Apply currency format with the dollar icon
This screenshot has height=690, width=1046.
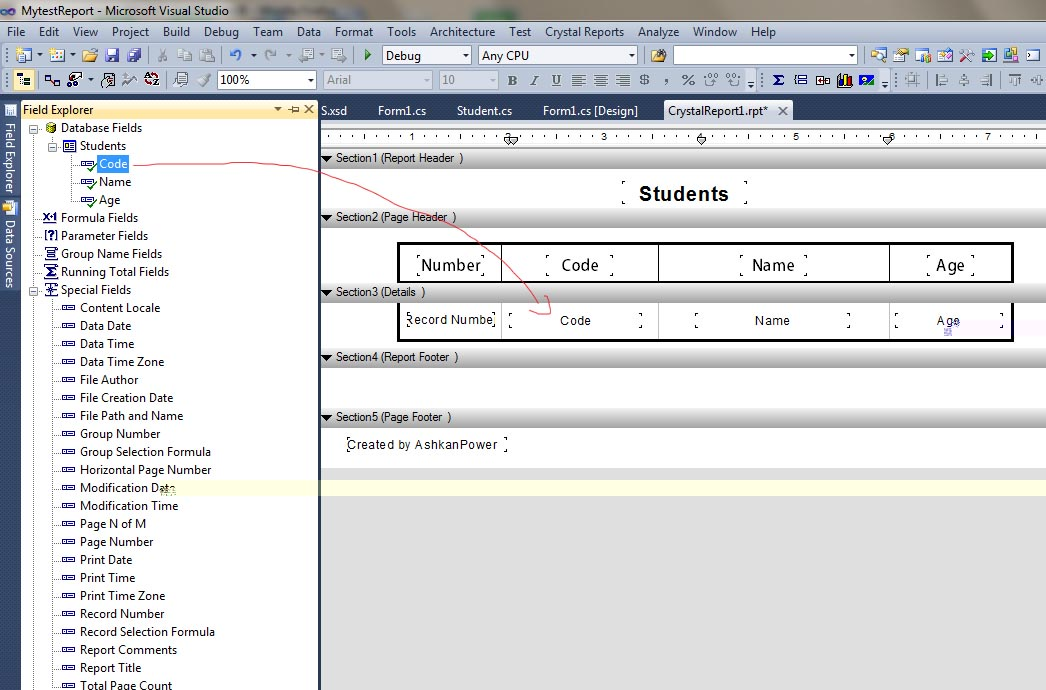(x=644, y=80)
